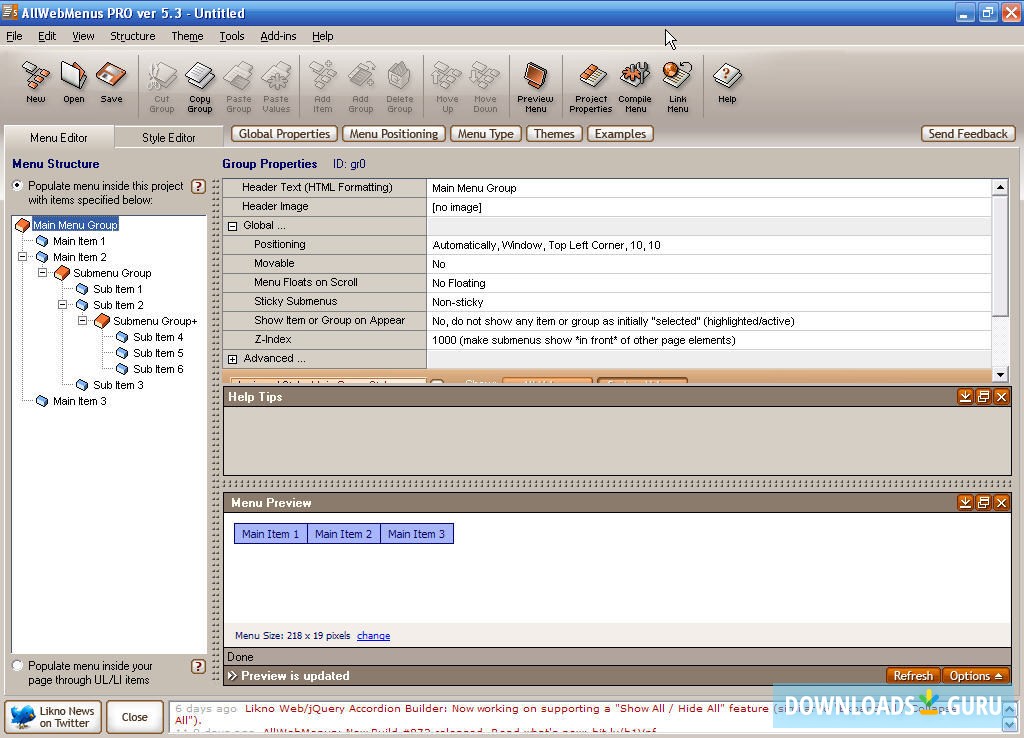Expand the Advanced properties section

[x=231, y=358]
